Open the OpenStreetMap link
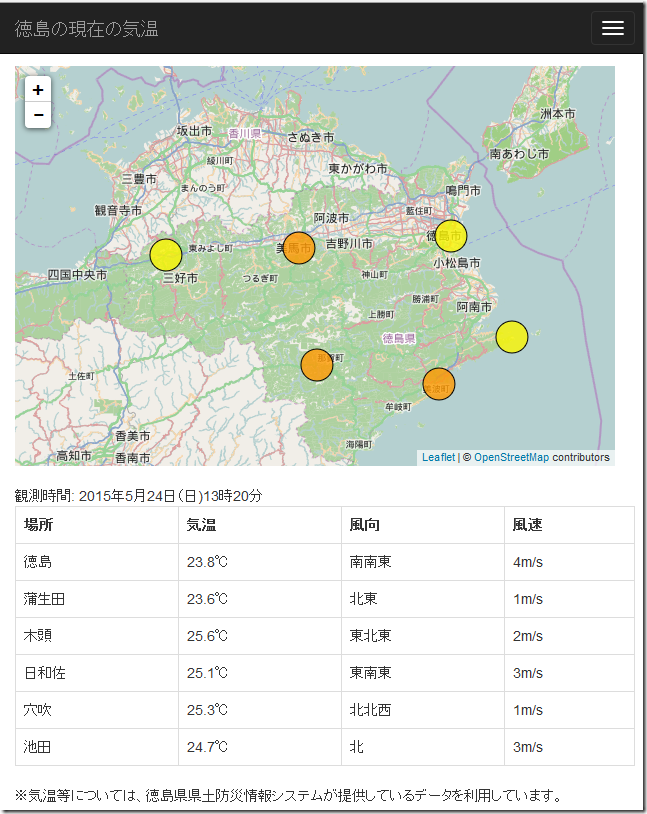 (x=511, y=457)
